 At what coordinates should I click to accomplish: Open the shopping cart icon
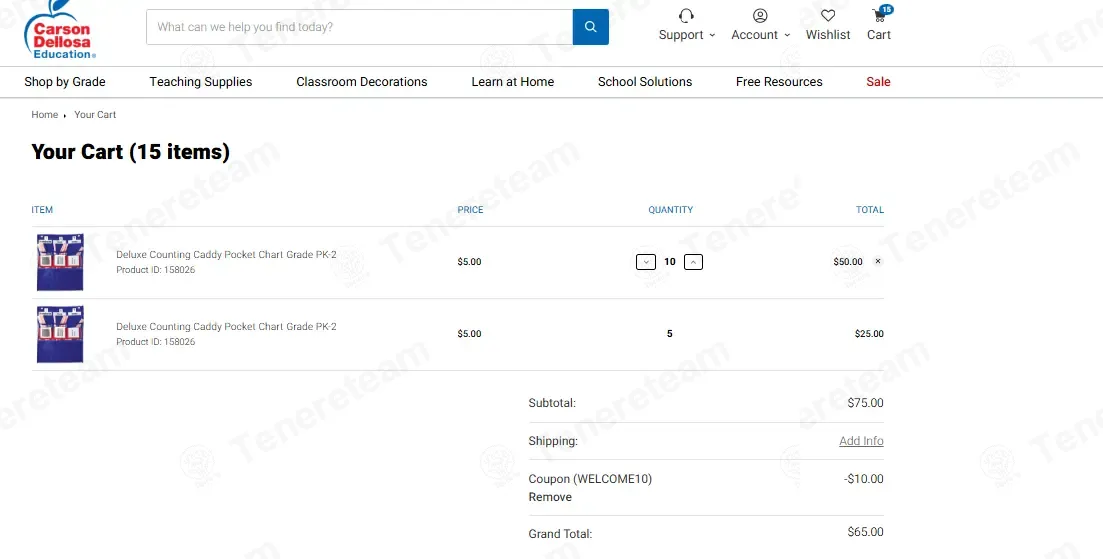coord(879,15)
